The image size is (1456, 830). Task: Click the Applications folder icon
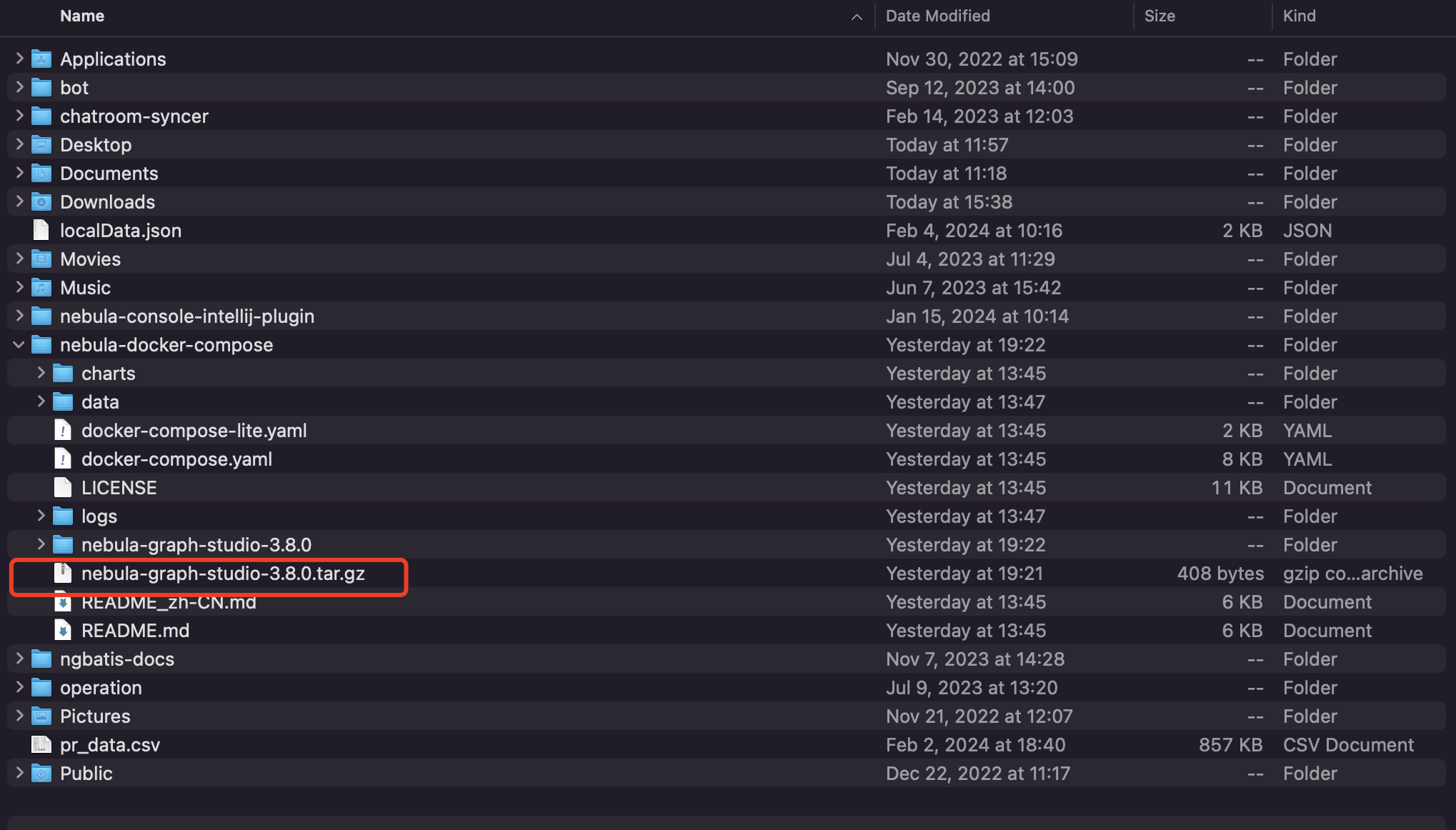tap(41, 59)
